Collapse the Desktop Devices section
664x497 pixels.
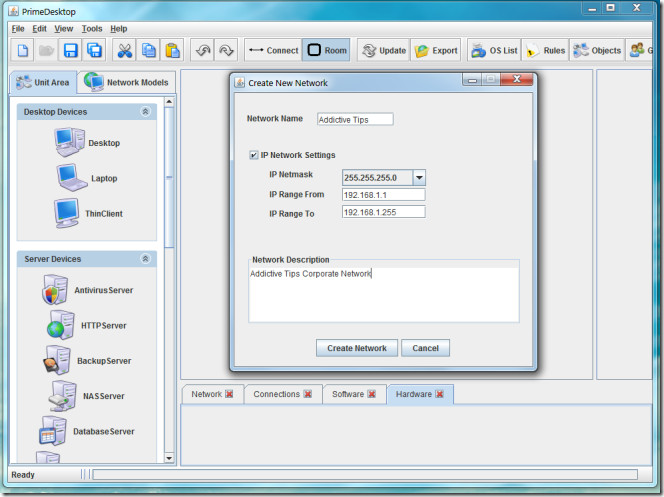click(145, 112)
